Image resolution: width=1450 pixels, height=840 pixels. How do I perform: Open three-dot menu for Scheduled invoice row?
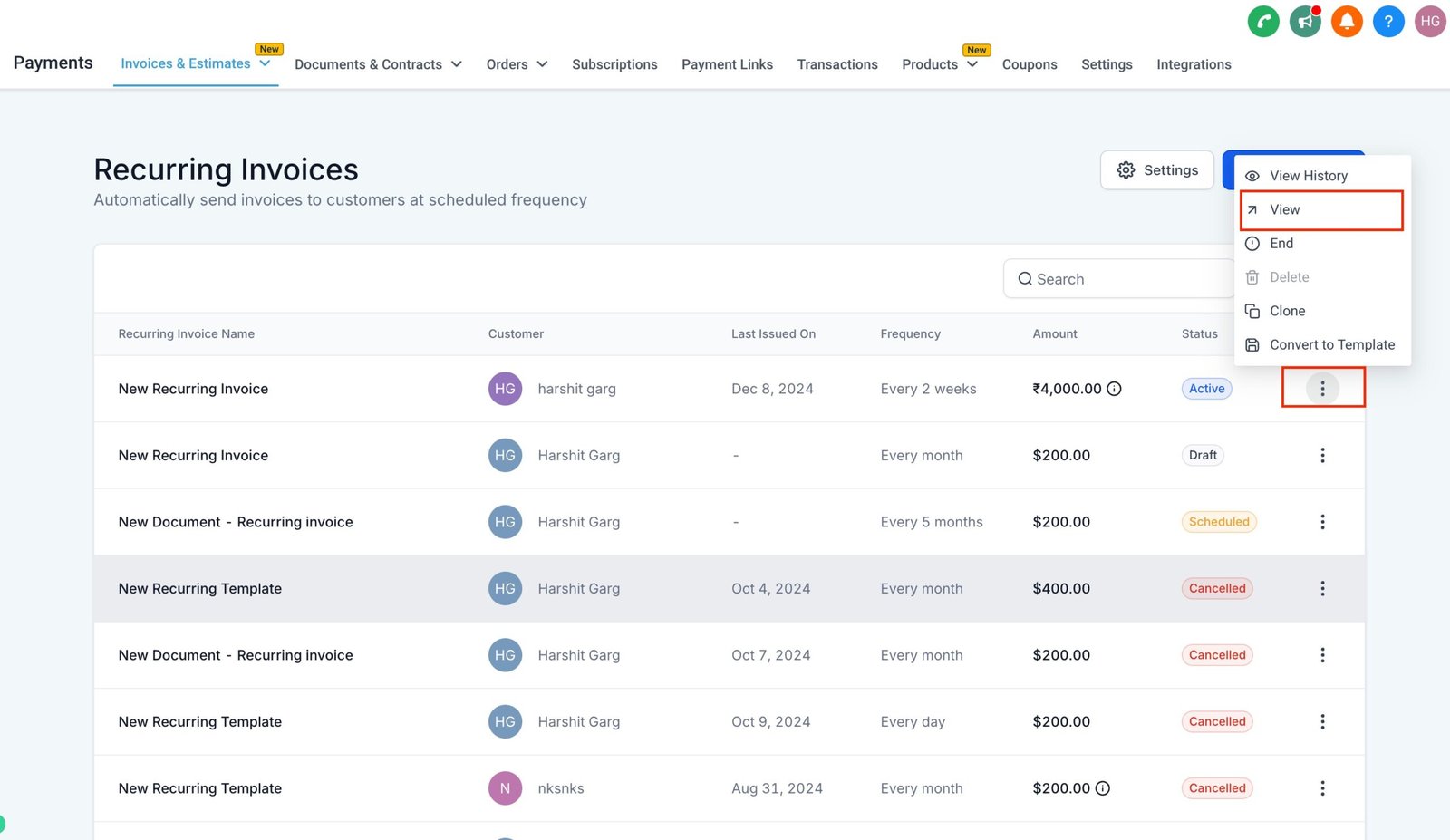tap(1321, 522)
